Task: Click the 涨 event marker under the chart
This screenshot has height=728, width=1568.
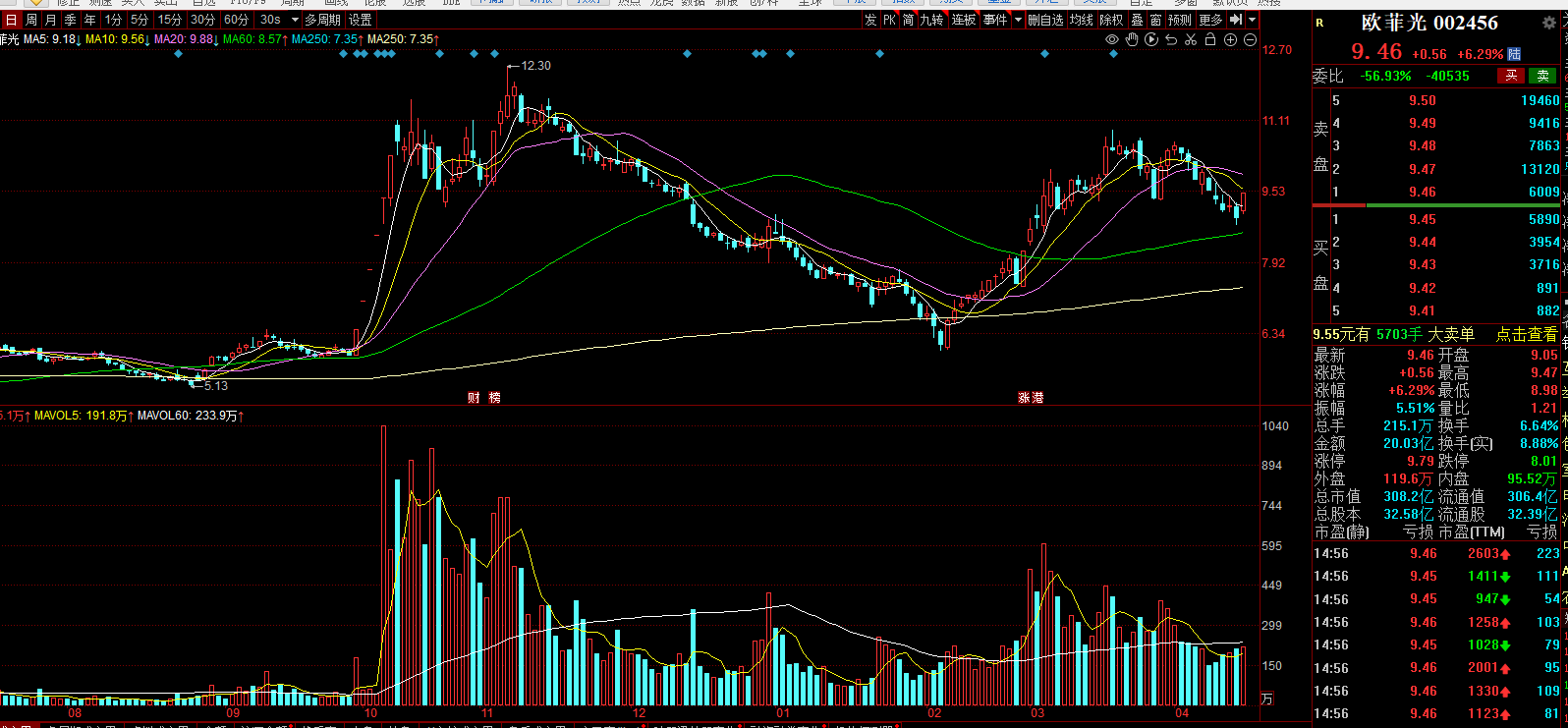Action: [1024, 398]
